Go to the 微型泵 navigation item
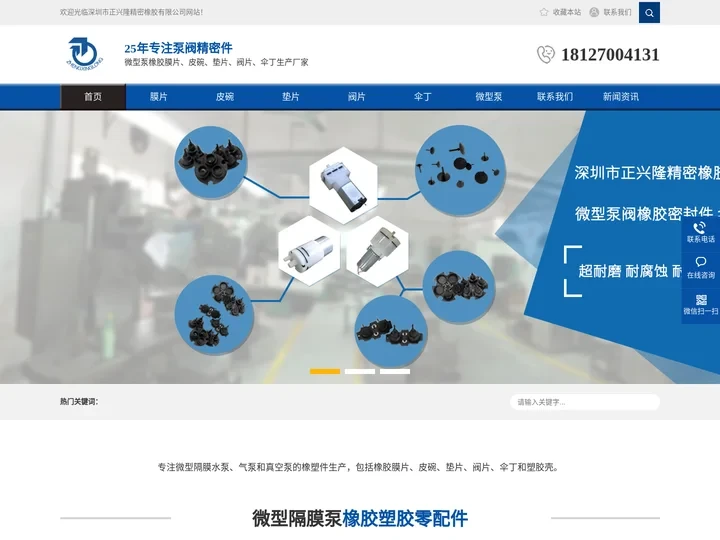This screenshot has width=720, height=540. tap(489, 97)
